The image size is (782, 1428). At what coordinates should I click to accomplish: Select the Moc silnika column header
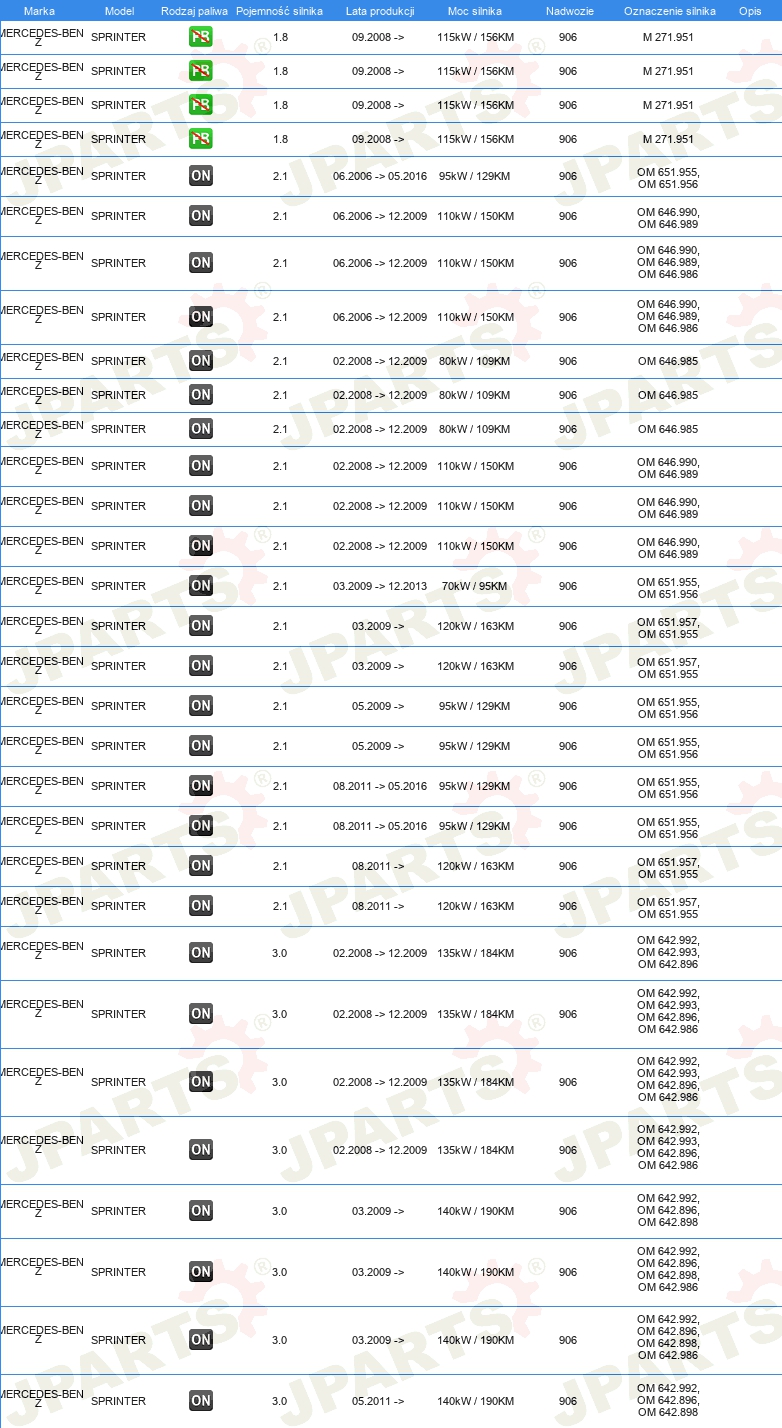(x=475, y=11)
